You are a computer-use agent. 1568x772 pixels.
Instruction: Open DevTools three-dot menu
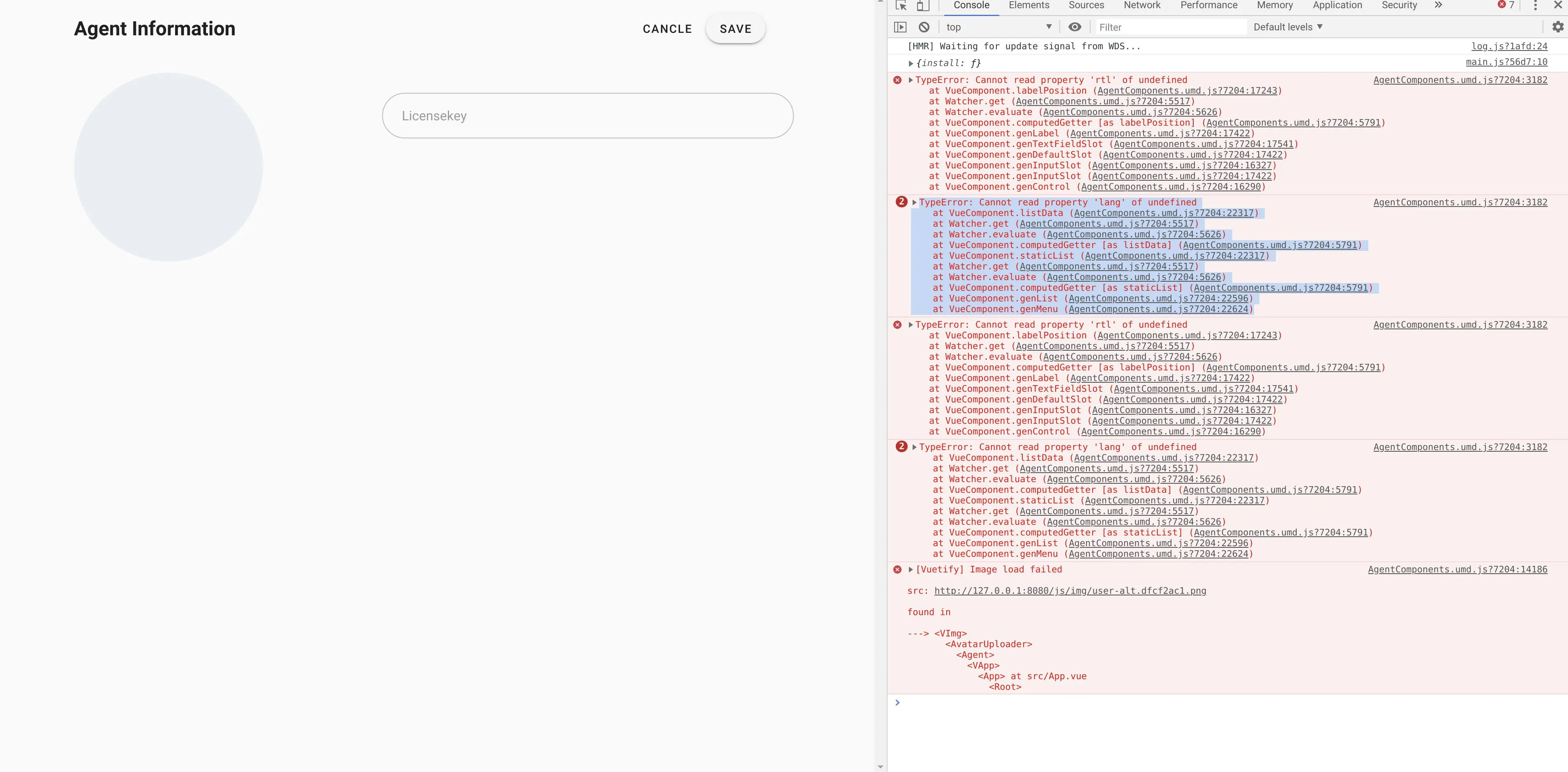click(1535, 5)
